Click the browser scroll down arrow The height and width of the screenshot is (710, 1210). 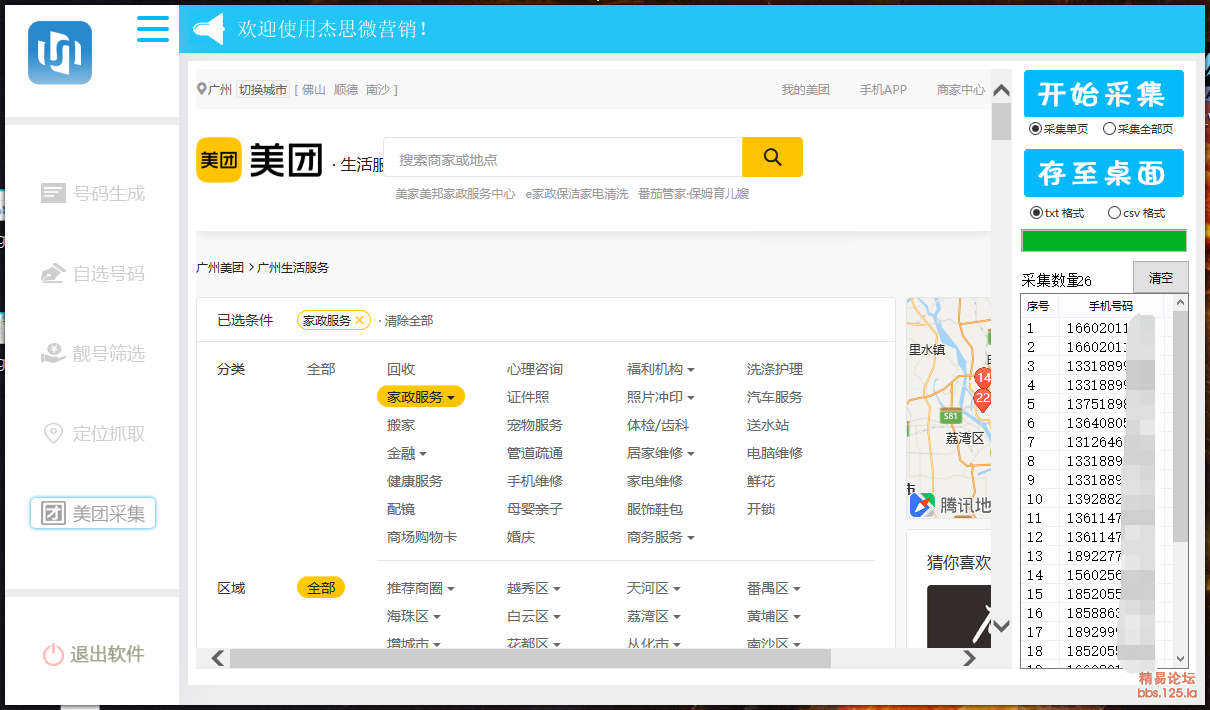pos(1002,627)
